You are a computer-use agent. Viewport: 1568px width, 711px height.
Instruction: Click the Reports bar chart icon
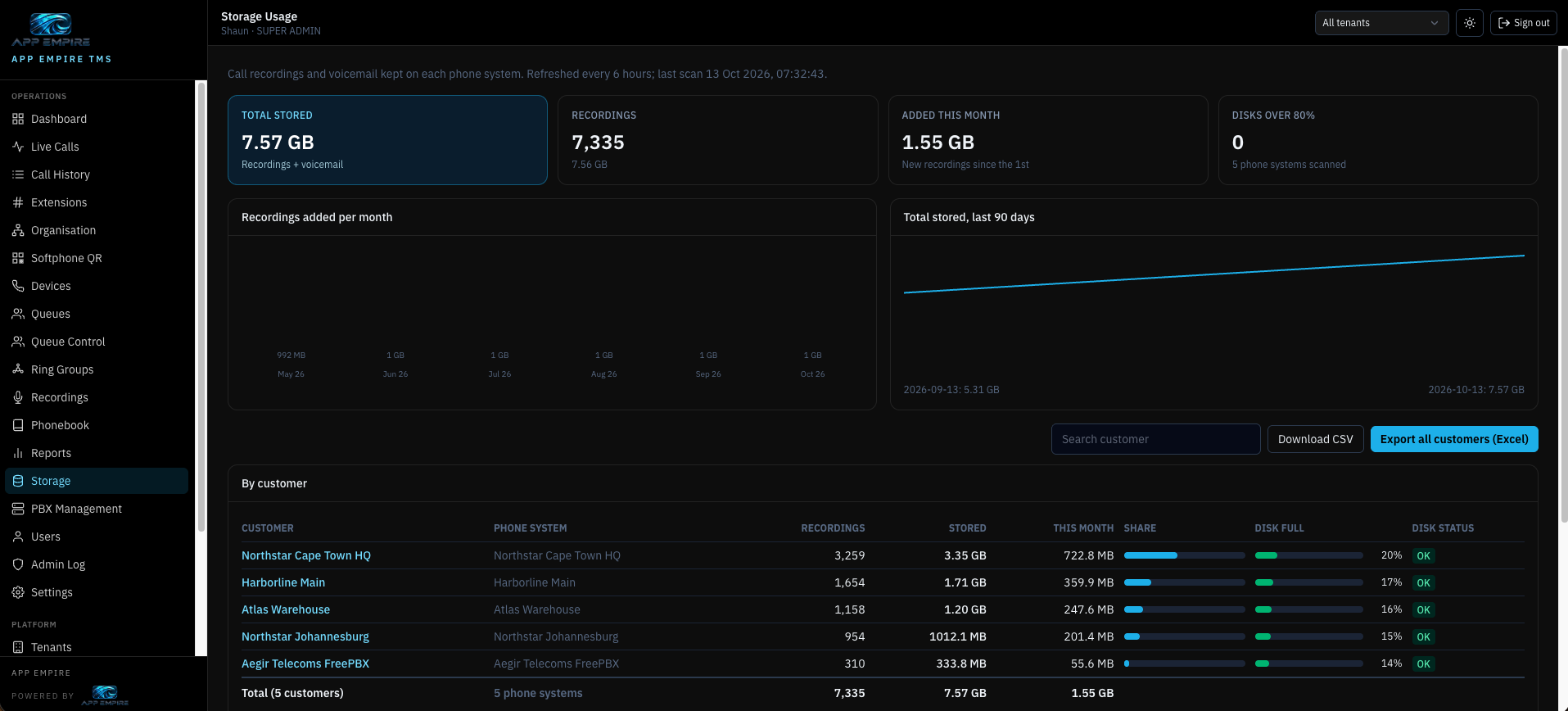pyautogui.click(x=18, y=453)
